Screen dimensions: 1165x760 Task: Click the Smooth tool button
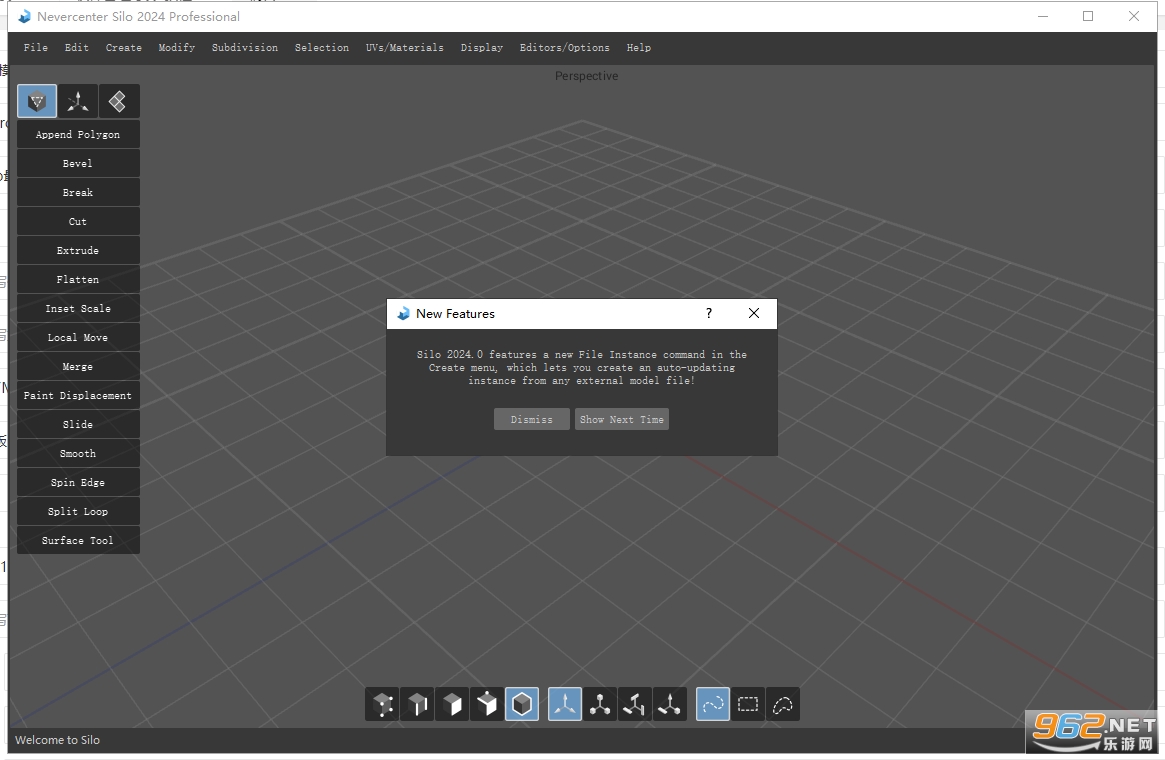(78, 453)
